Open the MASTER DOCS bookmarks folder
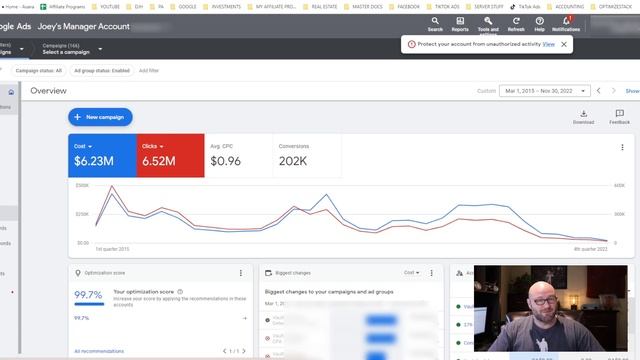This screenshot has width=640, height=360. 363,7
